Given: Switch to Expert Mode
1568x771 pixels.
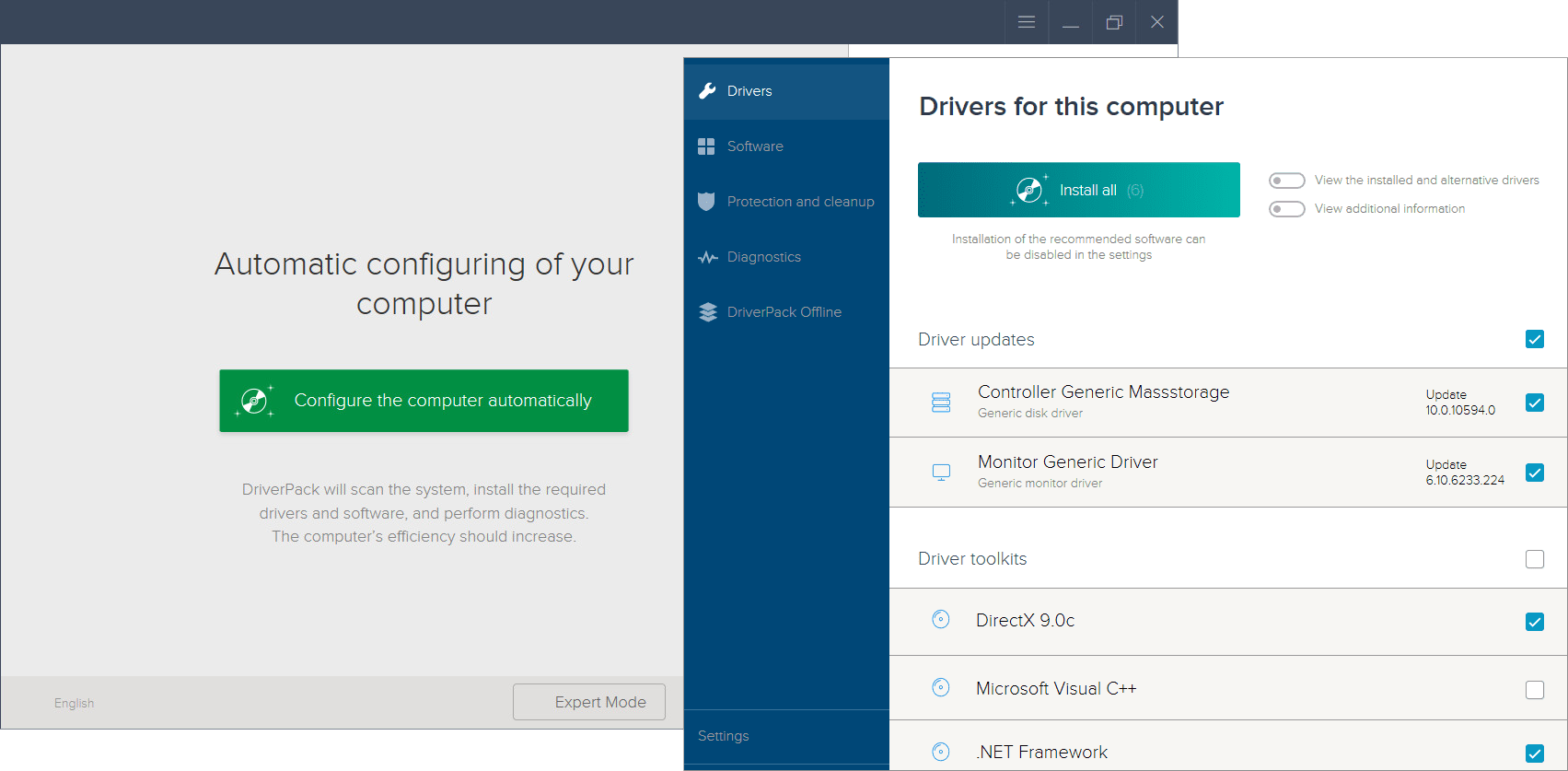Looking at the screenshot, I should [589, 702].
